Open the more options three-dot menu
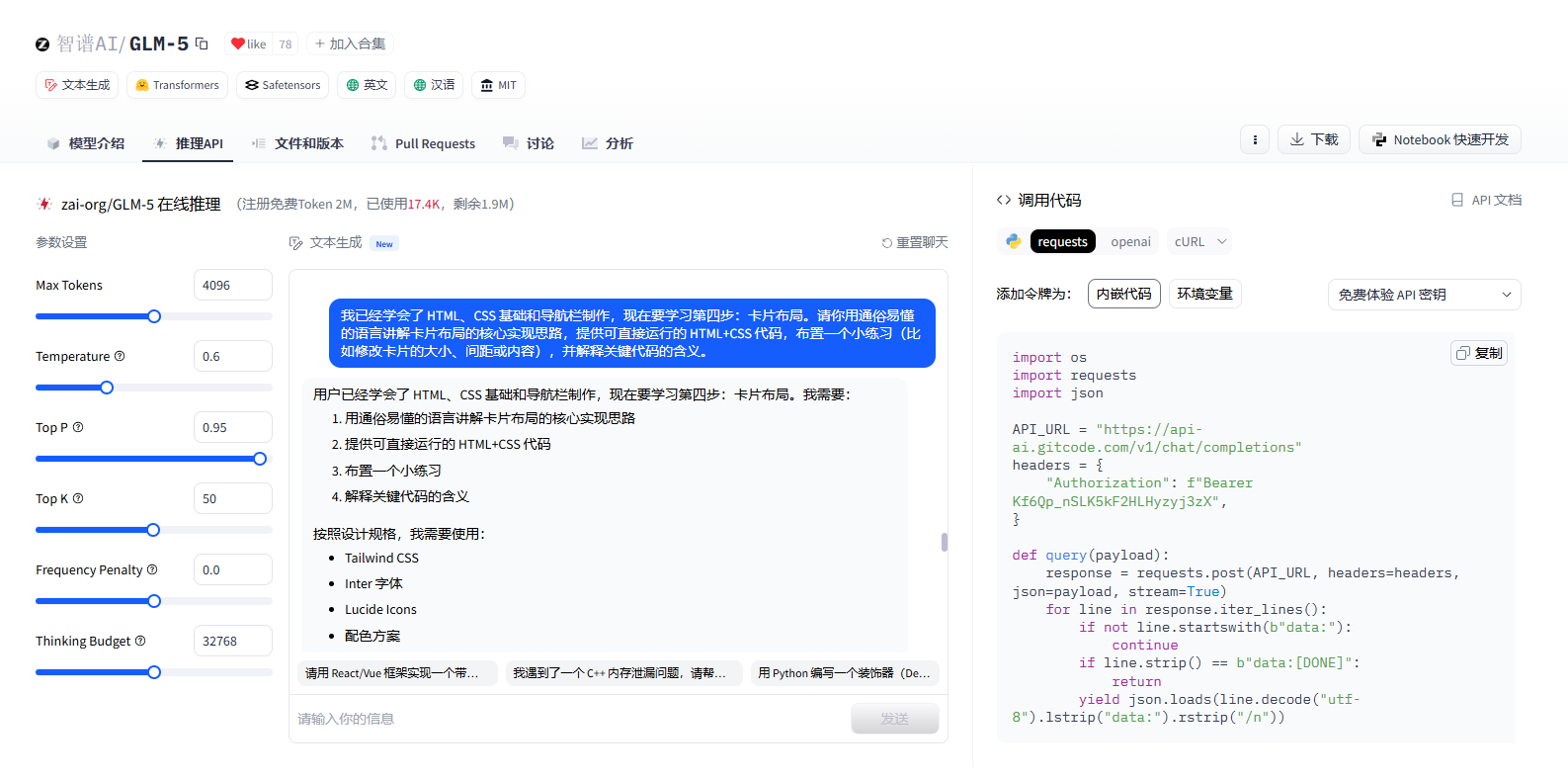The width and height of the screenshot is (1568, 781). click(1255, 139)
